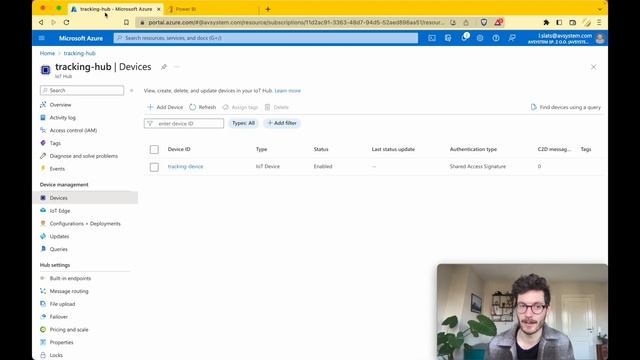
Task: Select Devices in the sidebar
Action: pyautogui.click(x=85, y=198)
